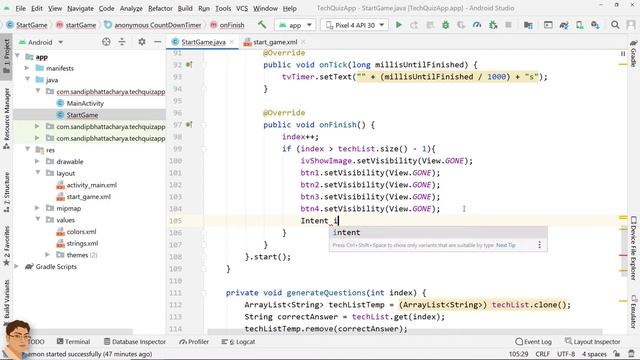Collapse the app module node
This screenshot has width=640, height=360.
click(x=18, y=56)
